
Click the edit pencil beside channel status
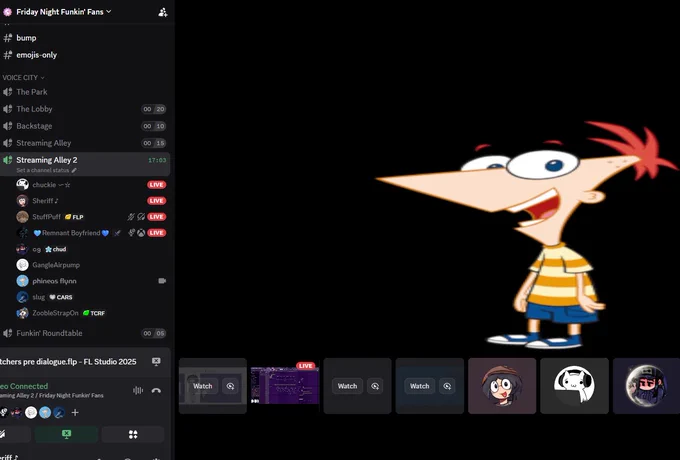(74, 170)
